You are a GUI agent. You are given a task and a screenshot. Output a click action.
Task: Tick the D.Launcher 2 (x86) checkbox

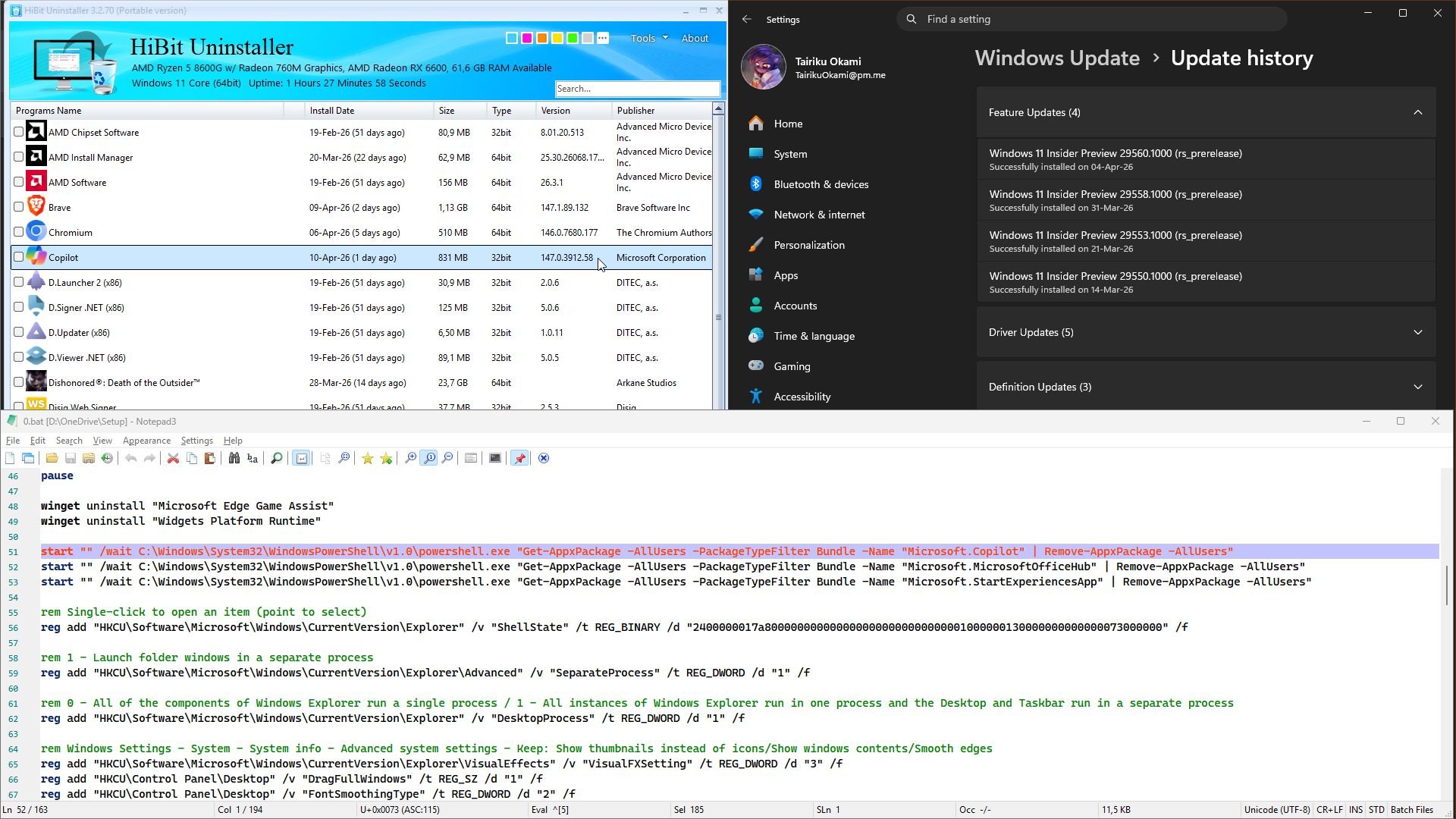(x=19, y=282)
